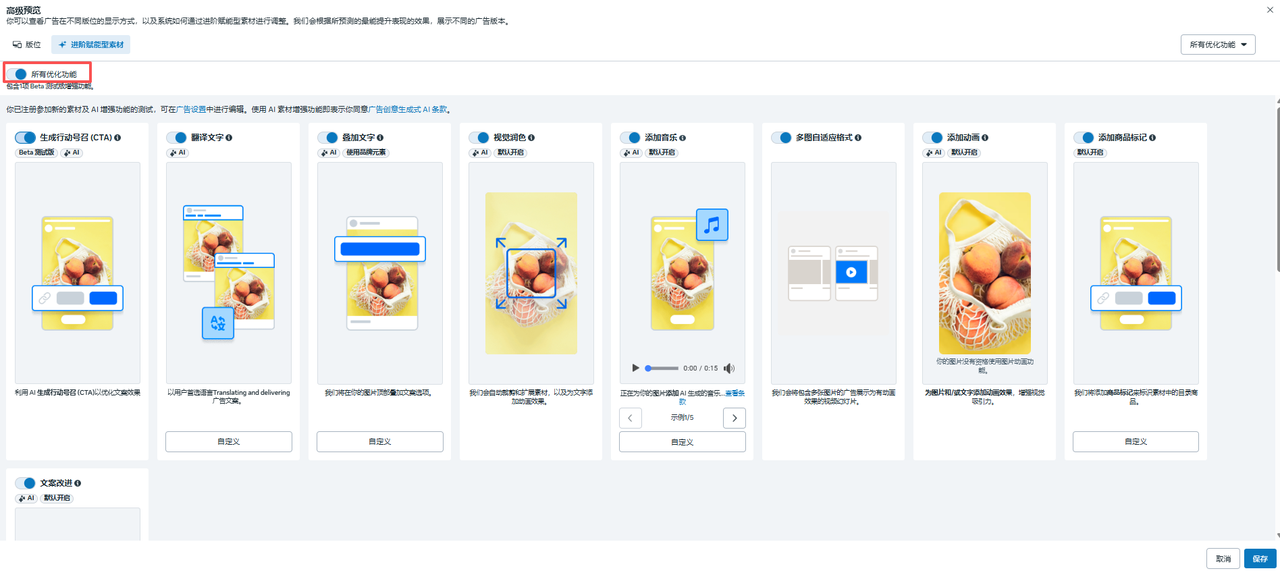Click the info icon next to 多图自适应格式
The image size is (1280, 573).
(x=858, y=138)
